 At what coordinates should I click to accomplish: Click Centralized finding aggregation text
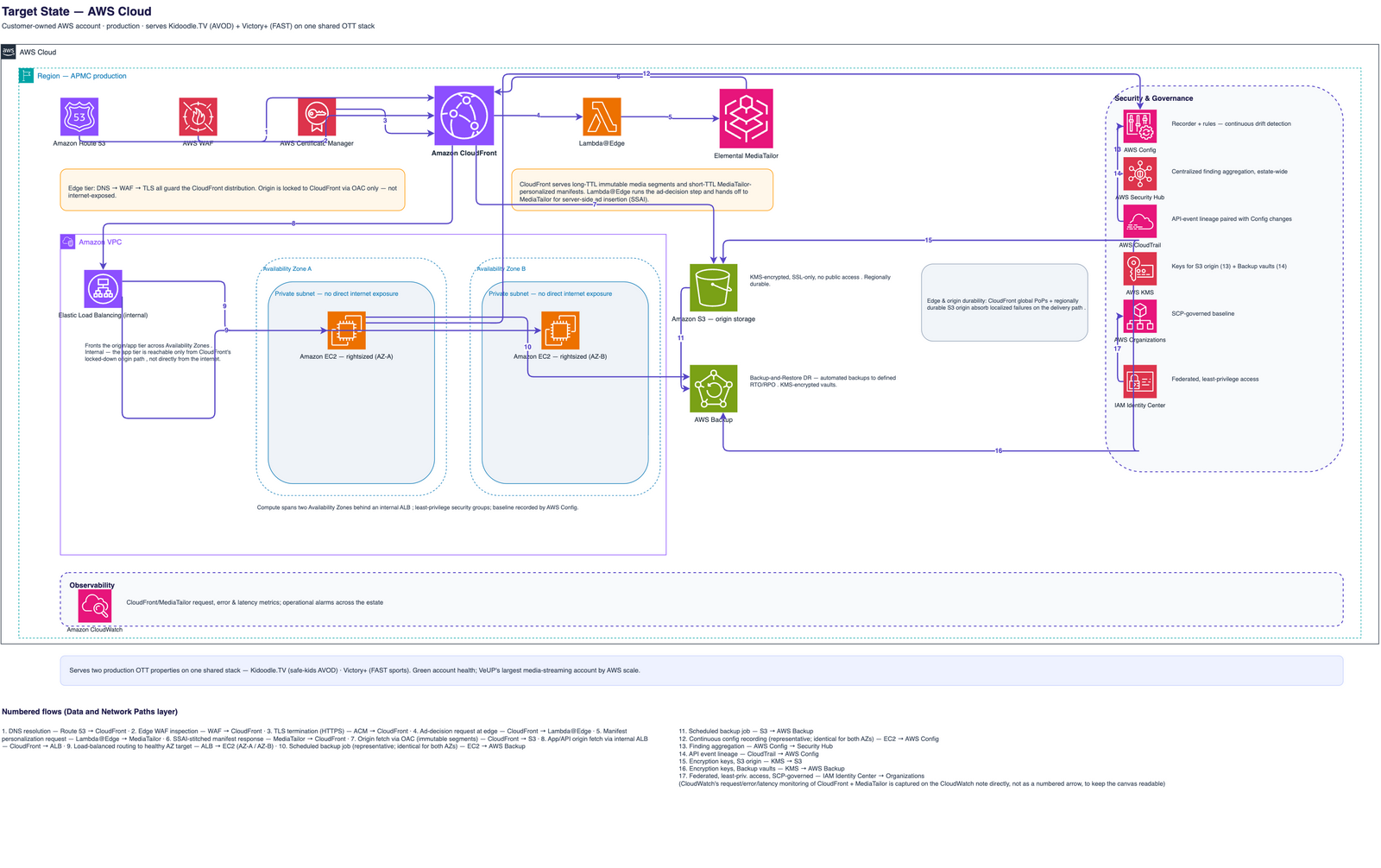1229,172
